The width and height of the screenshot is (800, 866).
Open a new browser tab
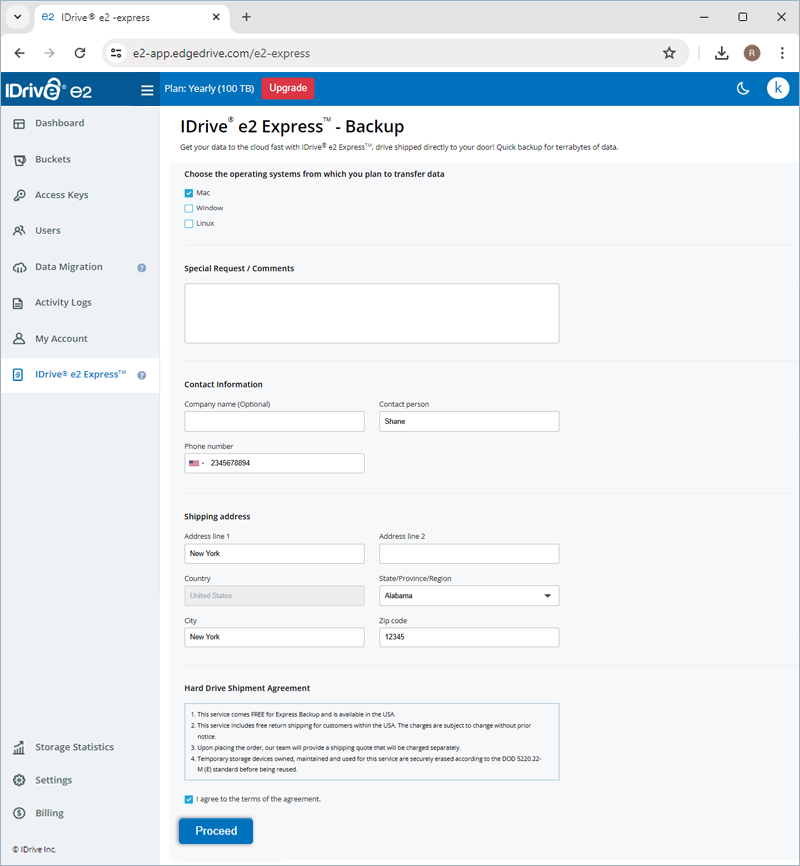point(246,17)
